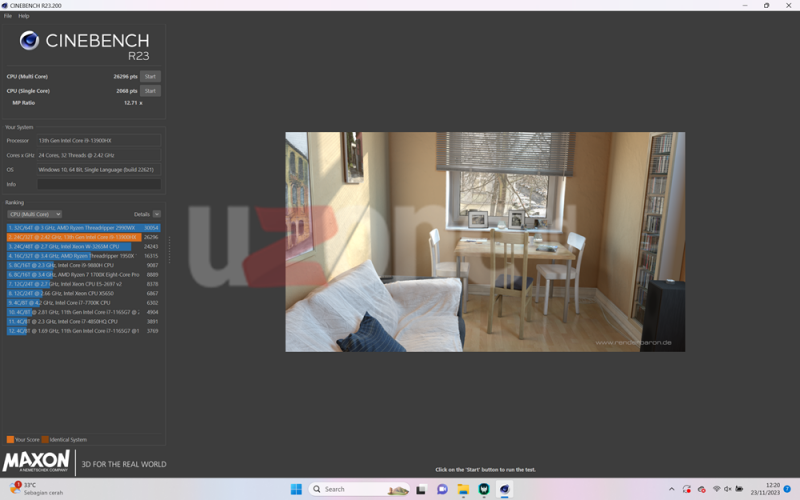This screenshot has height=500, width=800.
Task: Open the notification badge icon
Action: [x=787, y=489]
